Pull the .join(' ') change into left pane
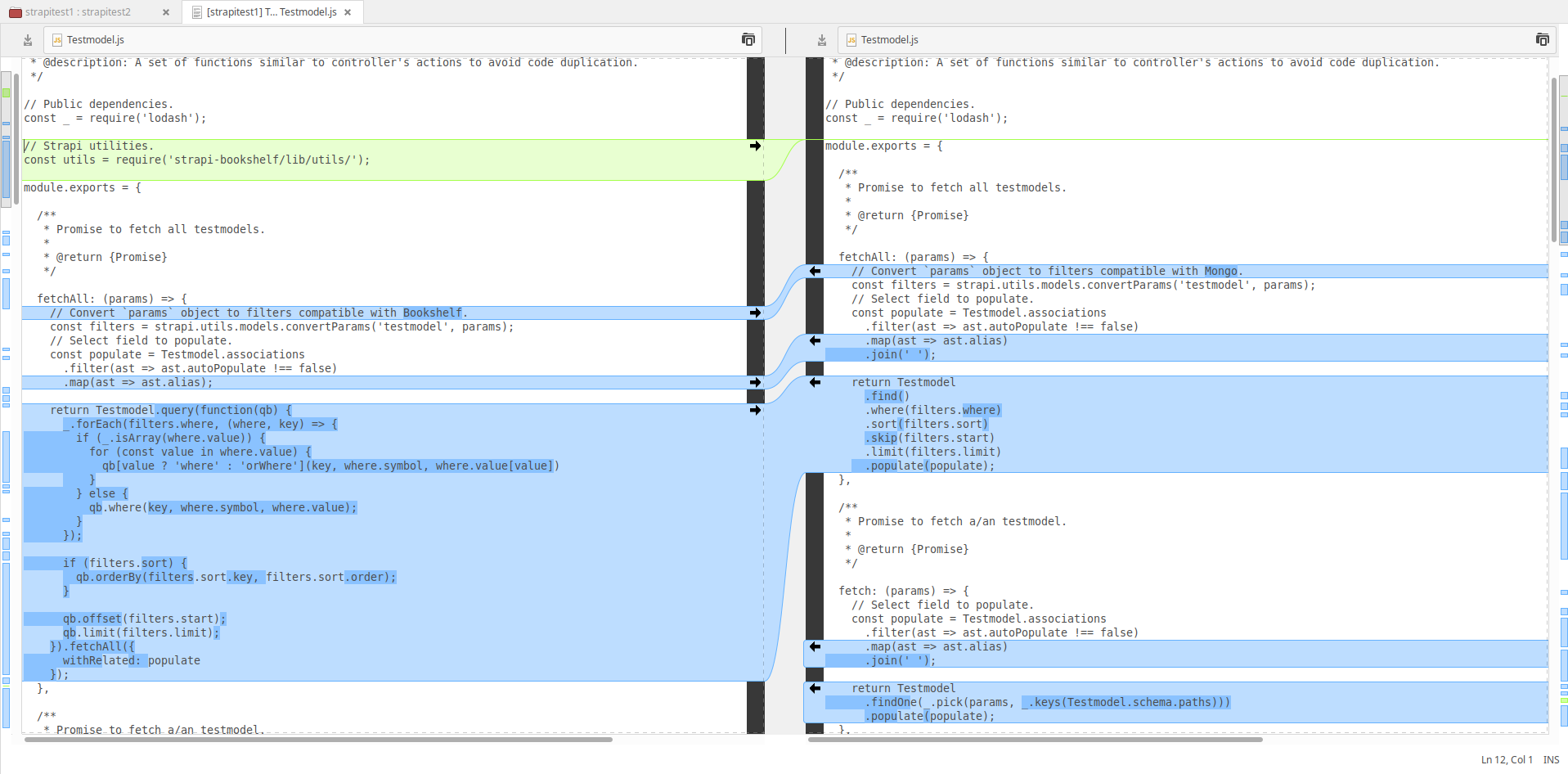 tap(814, 341)
